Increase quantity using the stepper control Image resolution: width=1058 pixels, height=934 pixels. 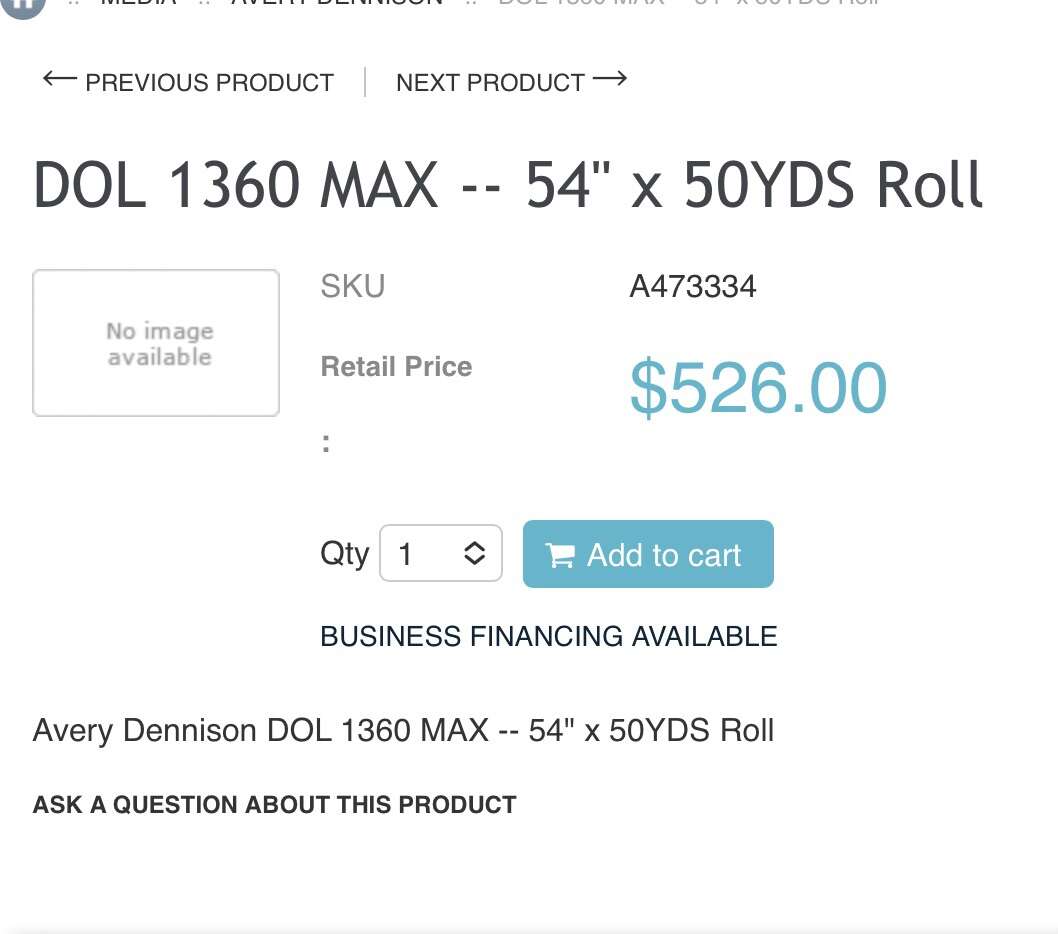(x=472, y=546)
